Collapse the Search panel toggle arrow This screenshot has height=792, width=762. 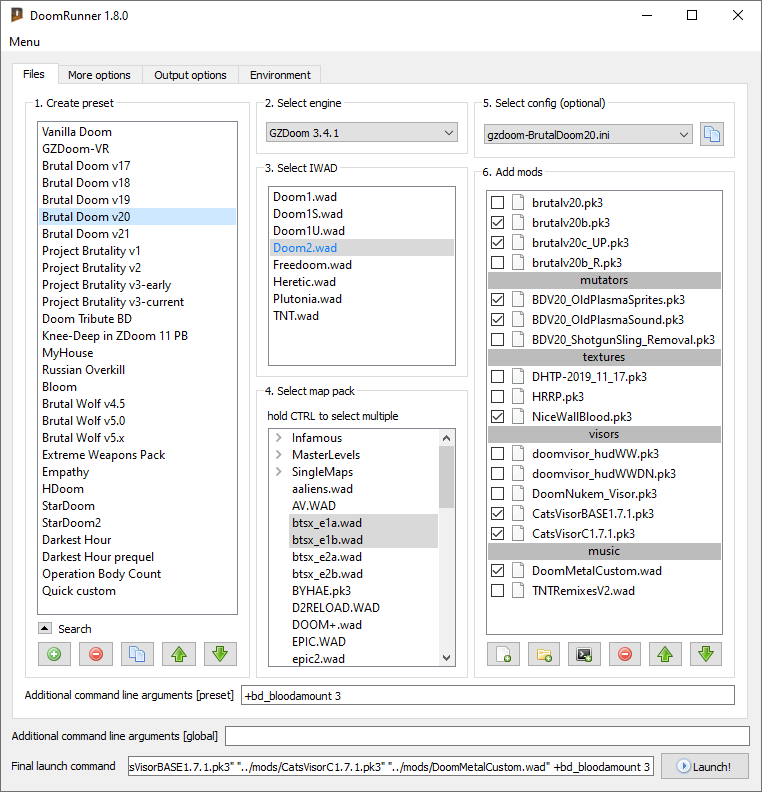click(x=44, y=628)
